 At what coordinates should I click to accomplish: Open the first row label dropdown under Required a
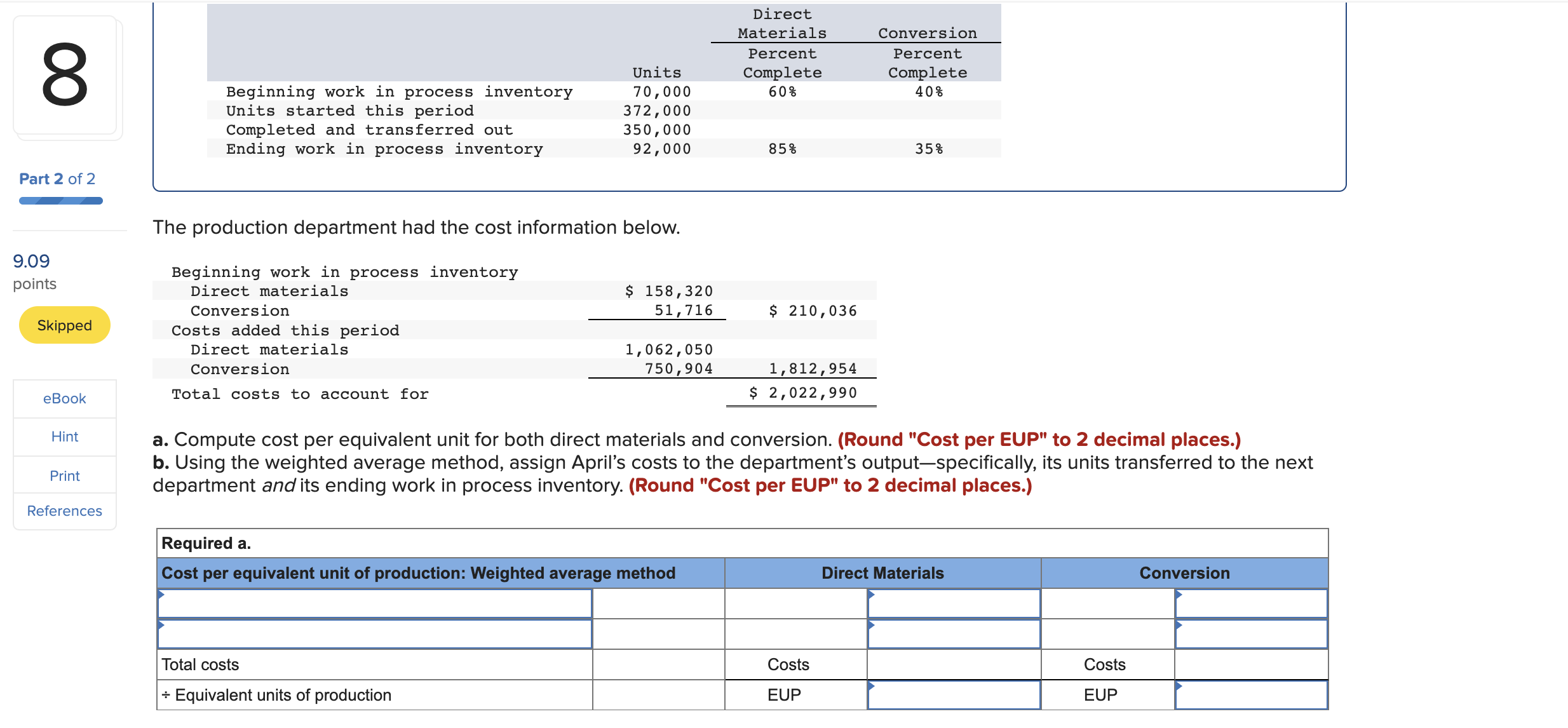tap(375, 602)
